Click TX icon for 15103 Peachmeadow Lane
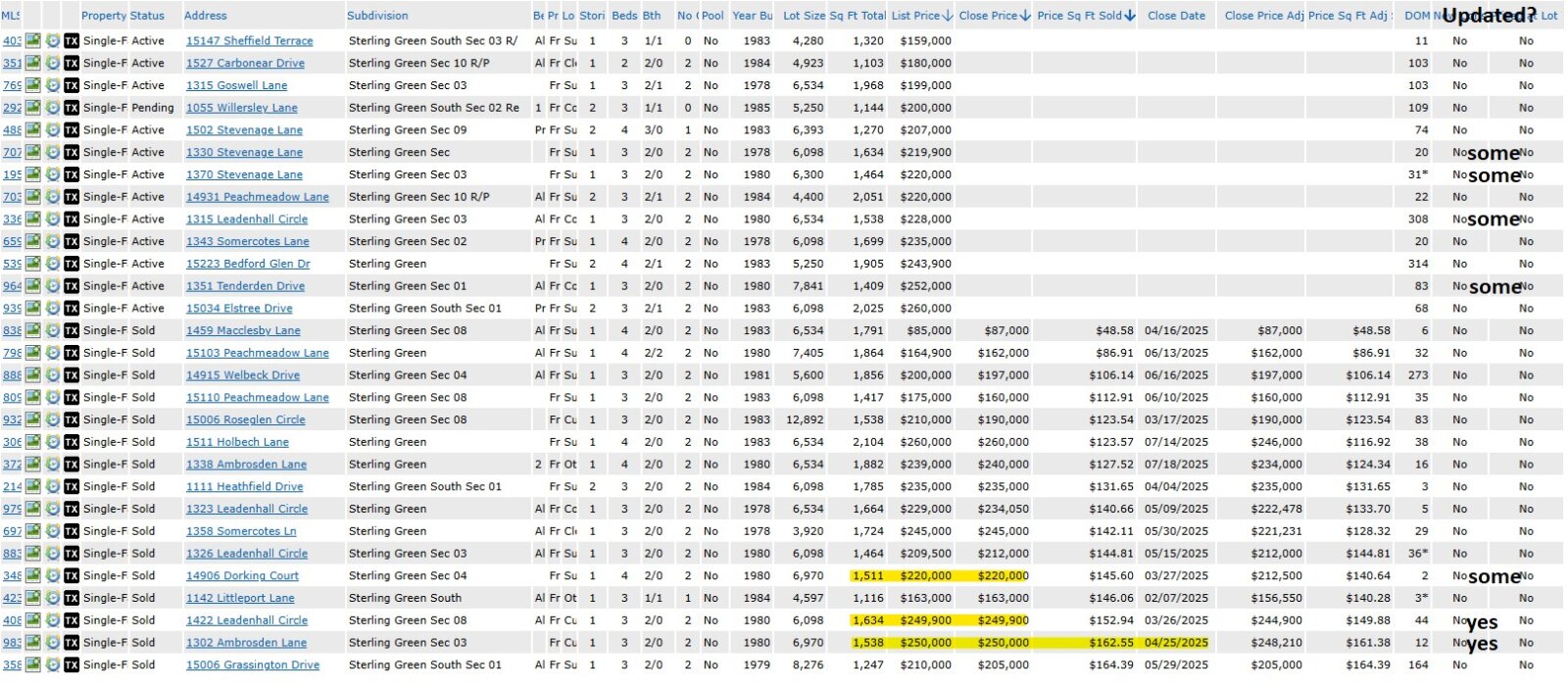Image resolution: width=1568 pixels, height=688 pixels. coord(72,353)
